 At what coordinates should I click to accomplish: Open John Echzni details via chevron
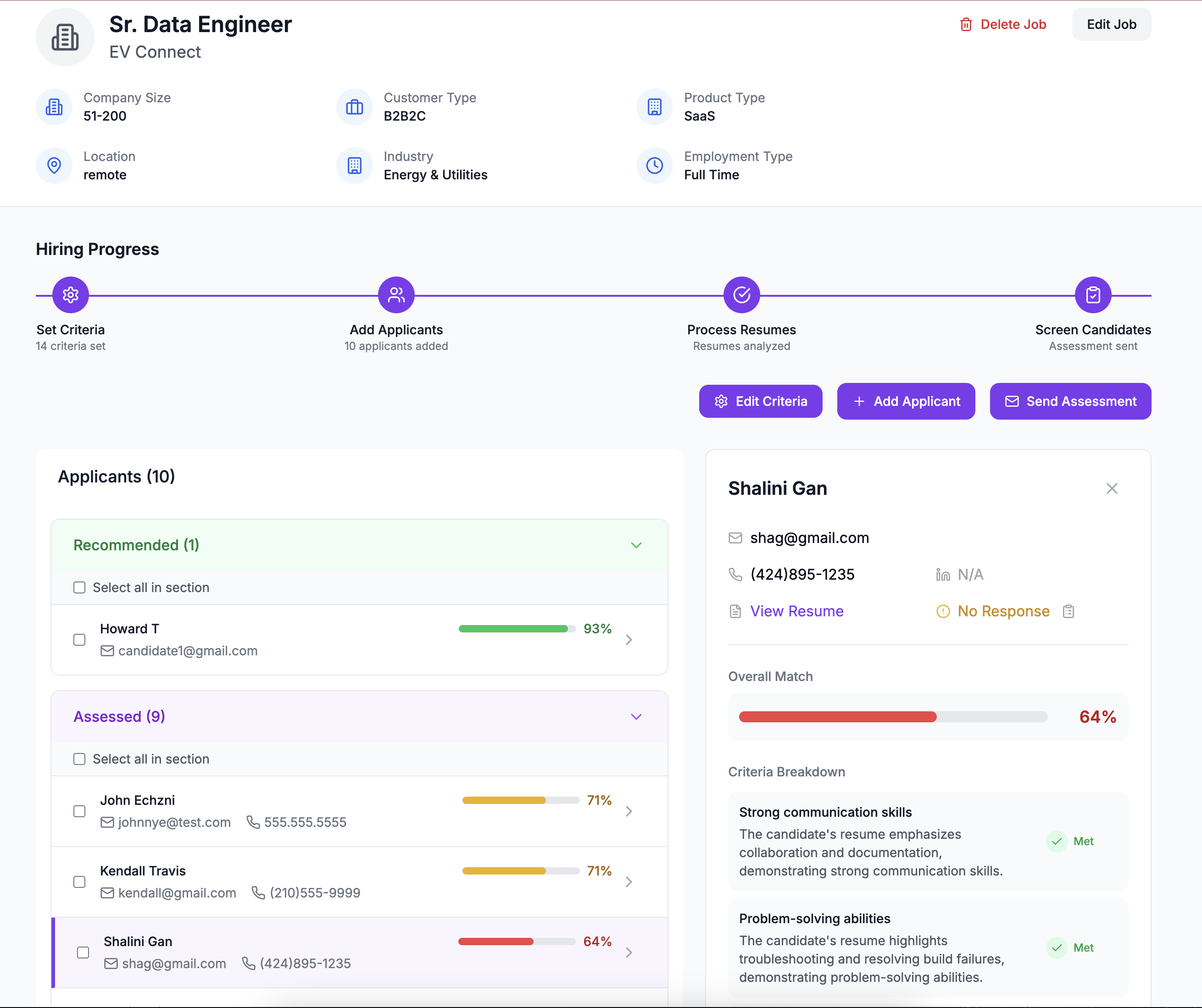629,811
